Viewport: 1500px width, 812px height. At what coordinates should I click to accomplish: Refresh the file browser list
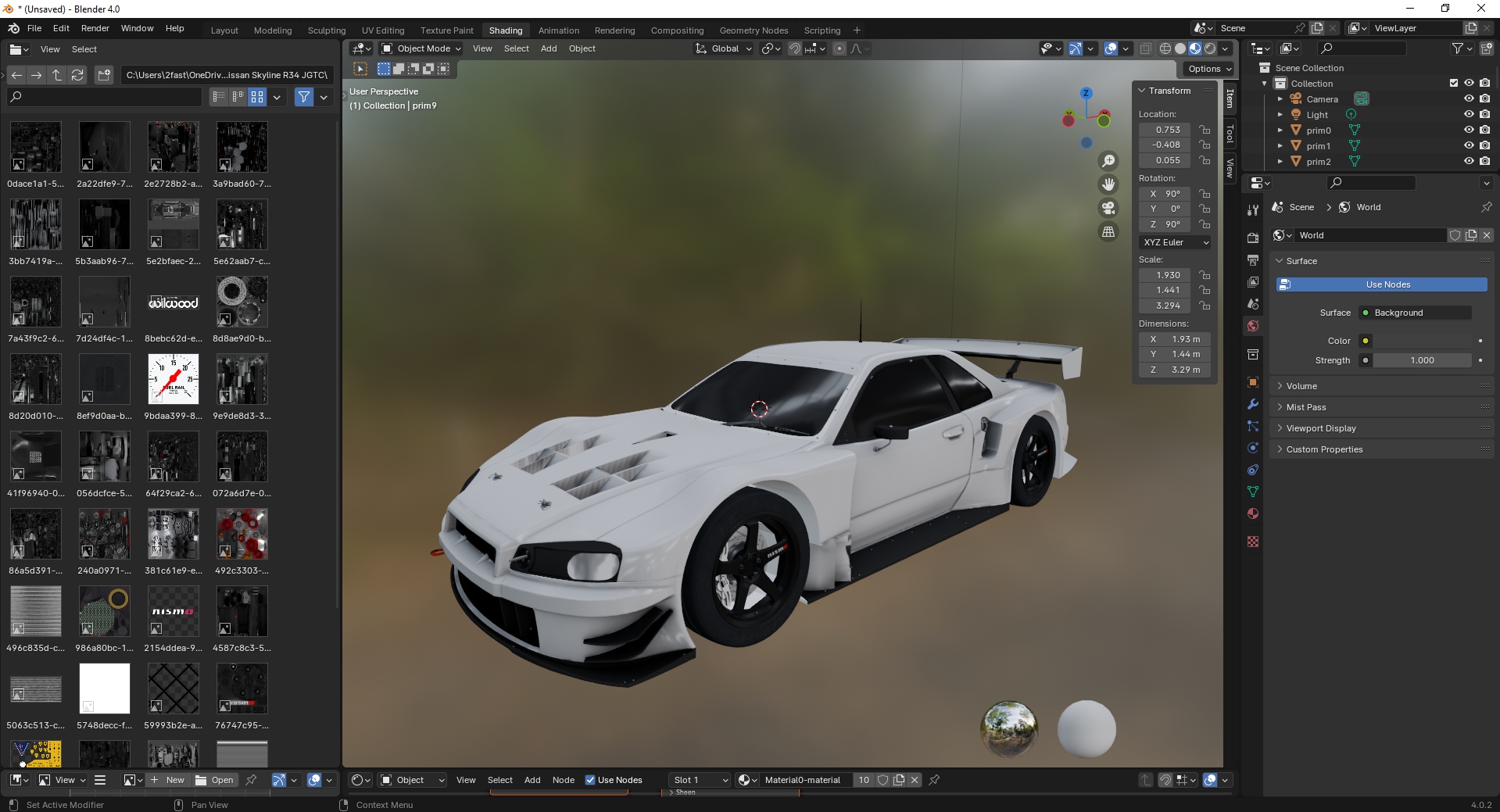tap(77, 75)
